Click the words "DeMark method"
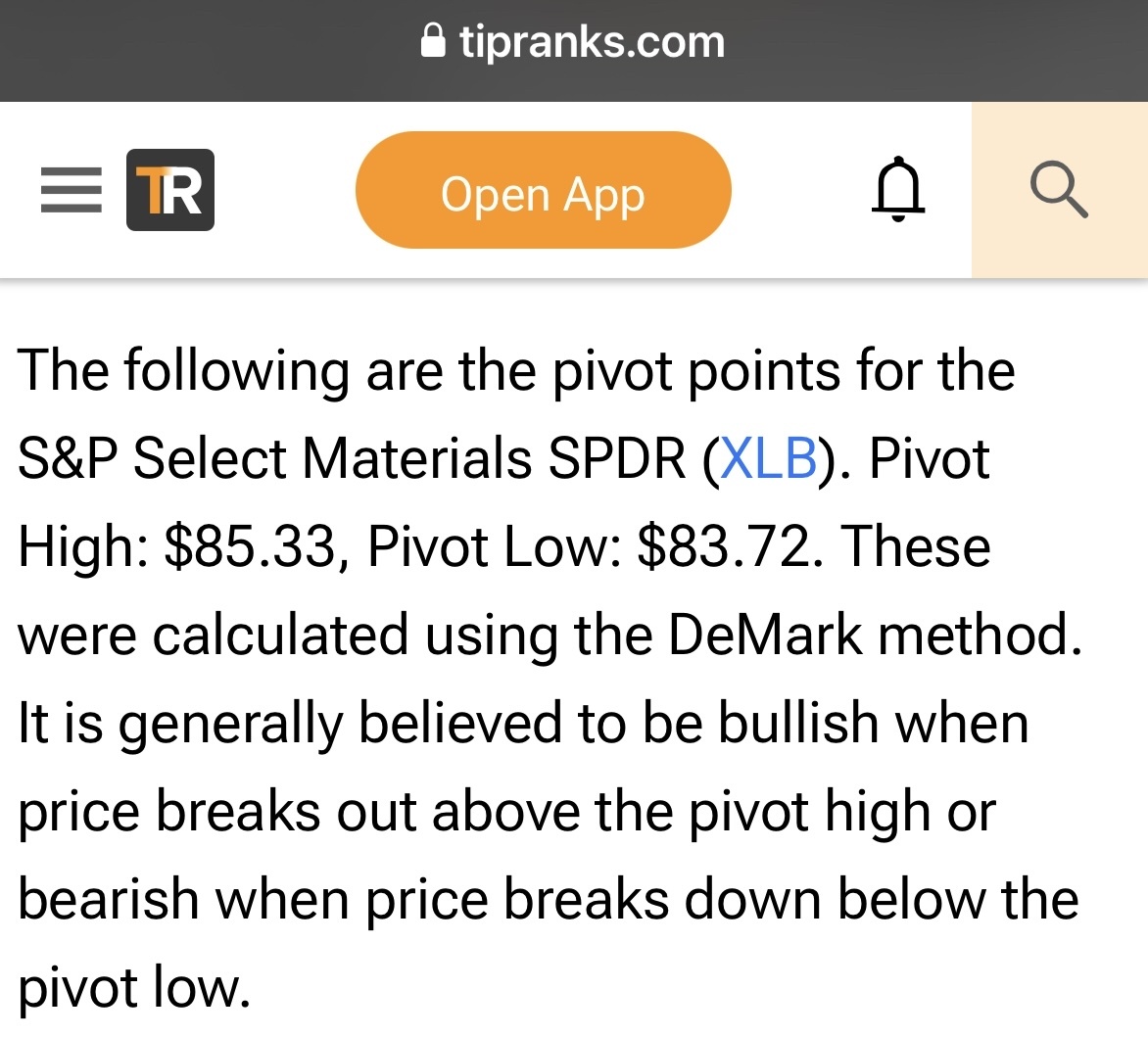The height and width of the screenshot is (1037, 1148). tap(876, 635)
